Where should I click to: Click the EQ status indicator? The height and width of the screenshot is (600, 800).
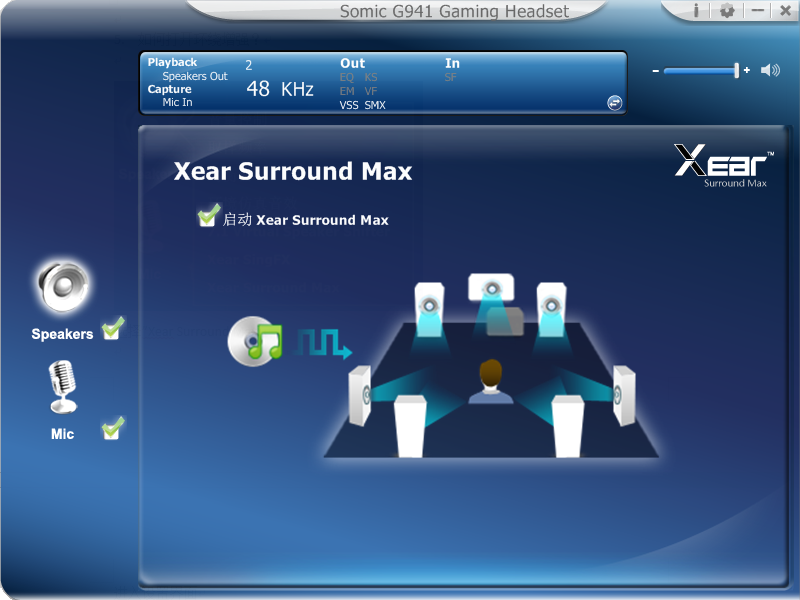click(x=346, y=78)
